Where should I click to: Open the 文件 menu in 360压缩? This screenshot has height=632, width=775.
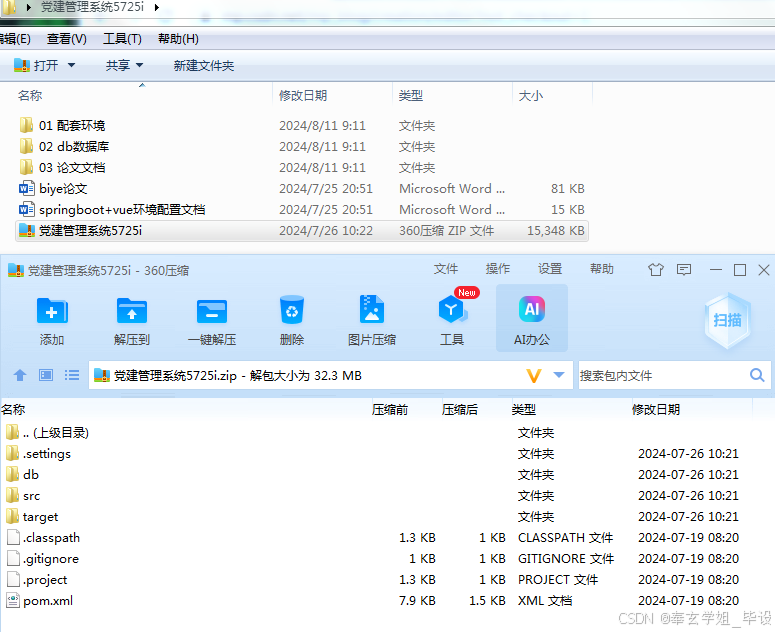(446, 269)
